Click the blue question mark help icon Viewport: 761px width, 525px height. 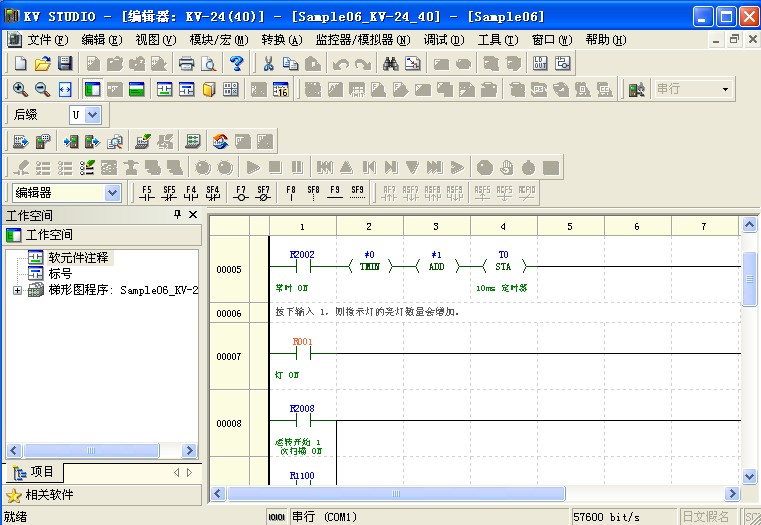(x=236, y=63)
